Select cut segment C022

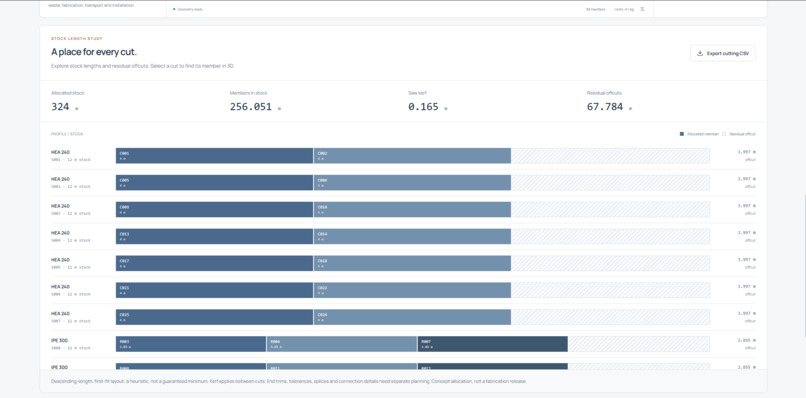coord(412,290)
